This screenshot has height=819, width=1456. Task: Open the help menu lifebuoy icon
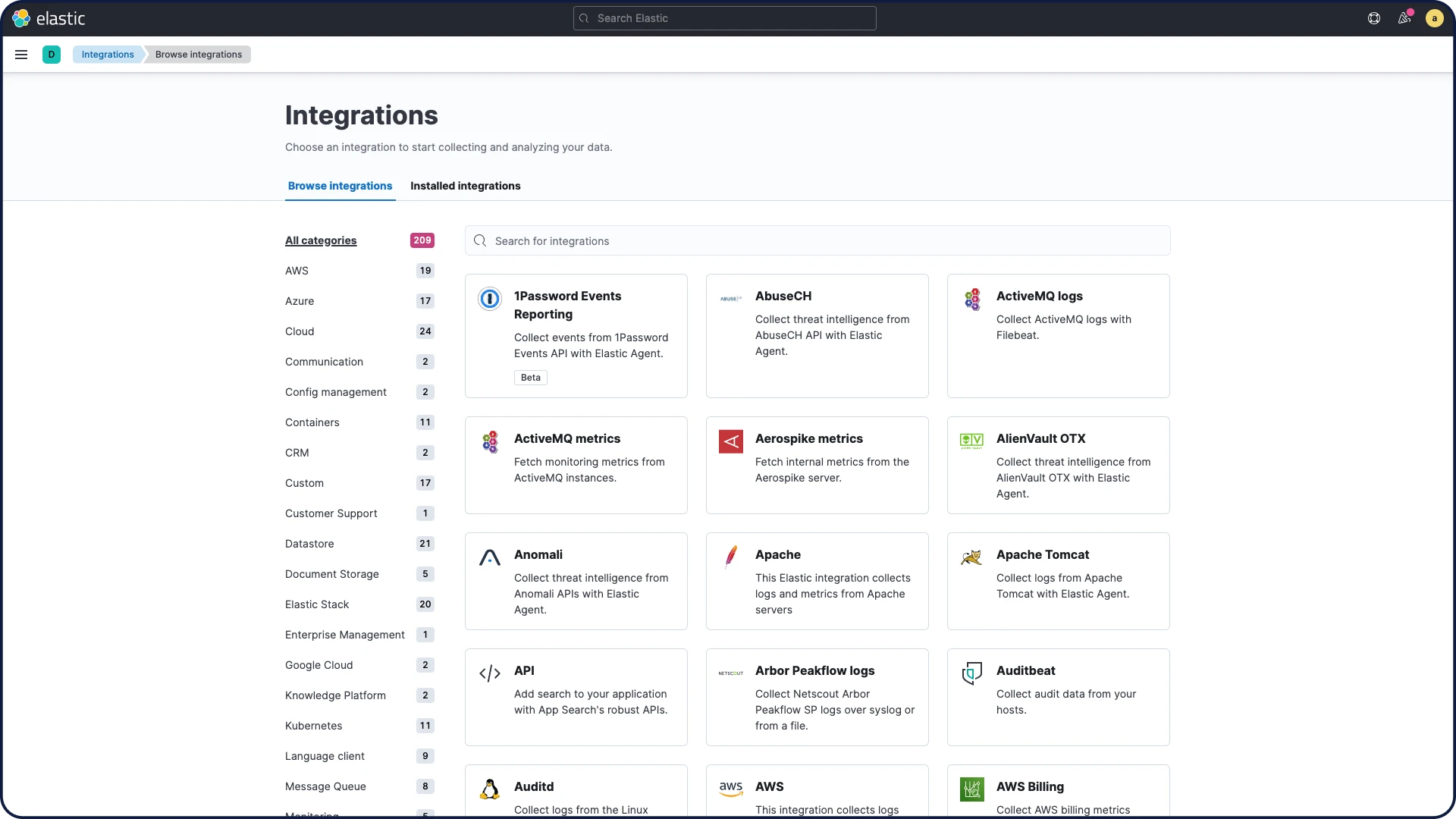pos(1374,18)
